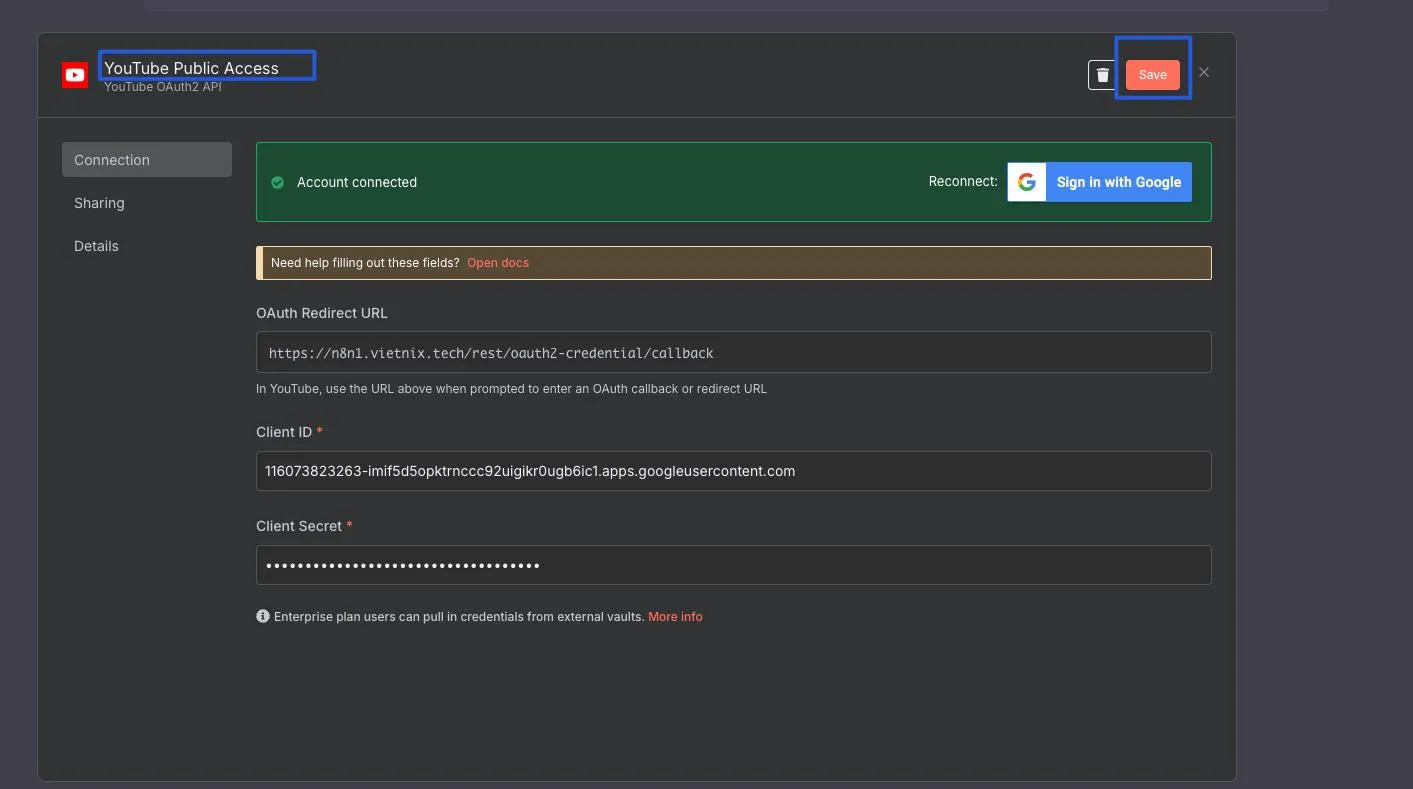Click the 'OAuth Redirect URL' label
Image resolution: width=1413 pixels, height=789 pixels.
[322, 313]
